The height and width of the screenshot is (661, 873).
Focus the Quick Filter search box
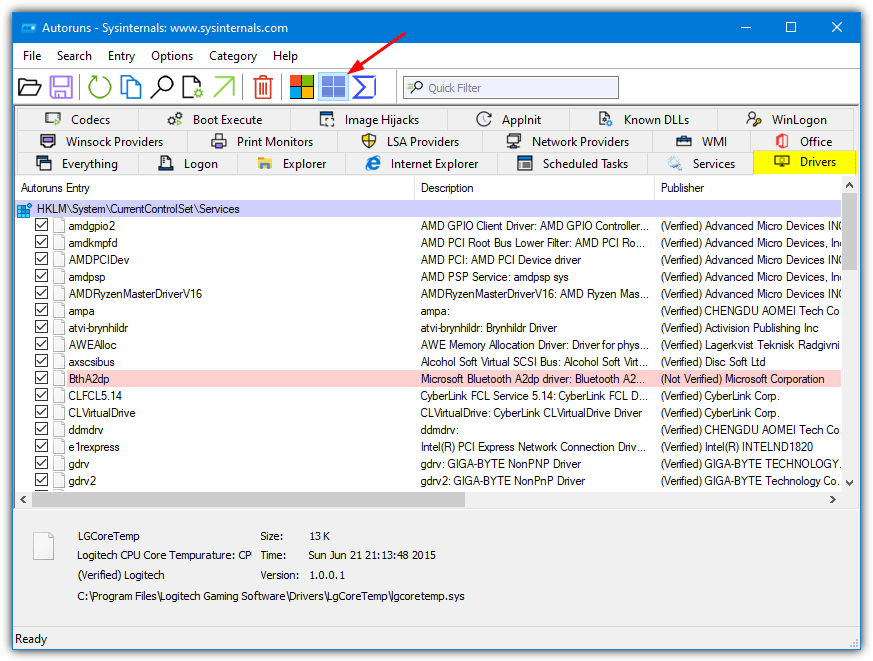coord(511,87)
